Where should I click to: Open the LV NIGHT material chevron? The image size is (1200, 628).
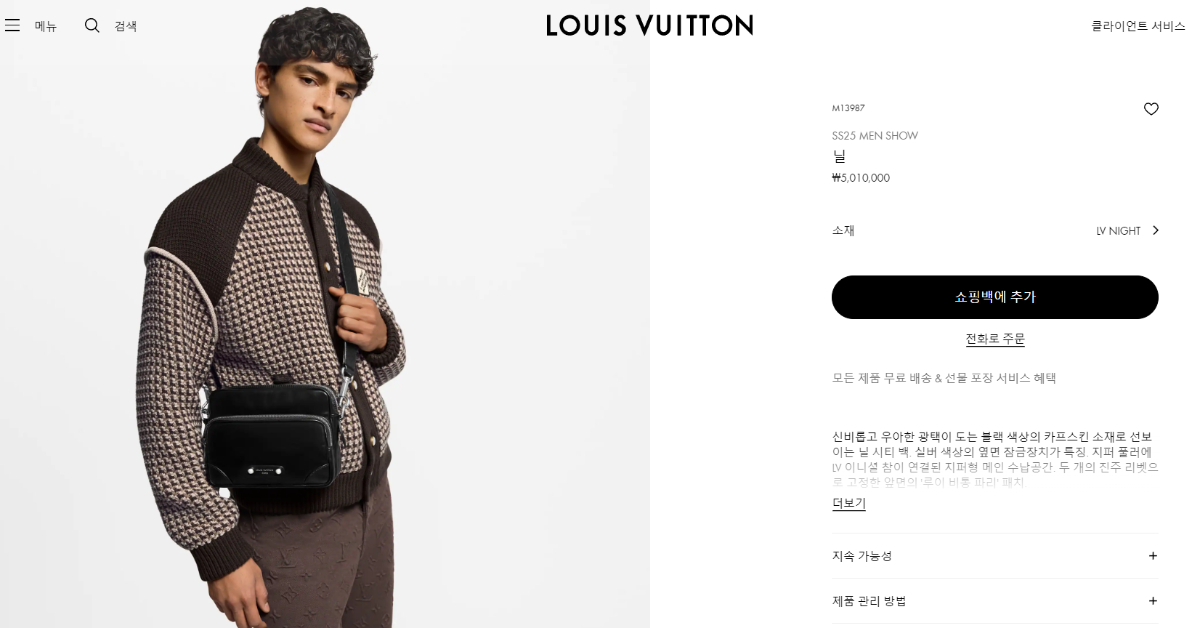(x=1155, y=230)
